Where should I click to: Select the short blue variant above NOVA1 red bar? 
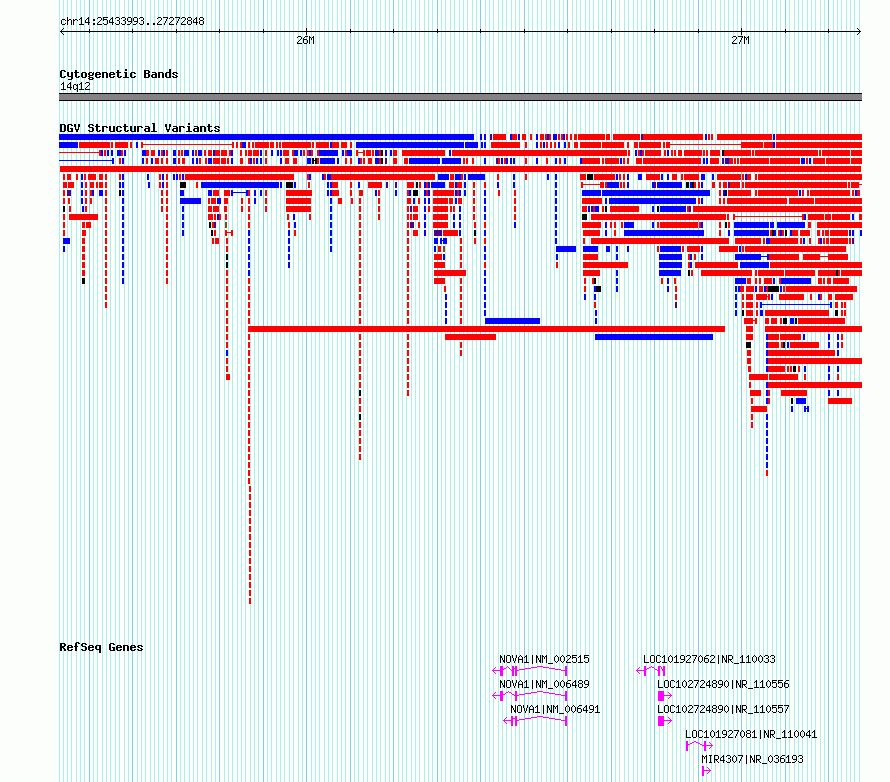click(513, 321)
